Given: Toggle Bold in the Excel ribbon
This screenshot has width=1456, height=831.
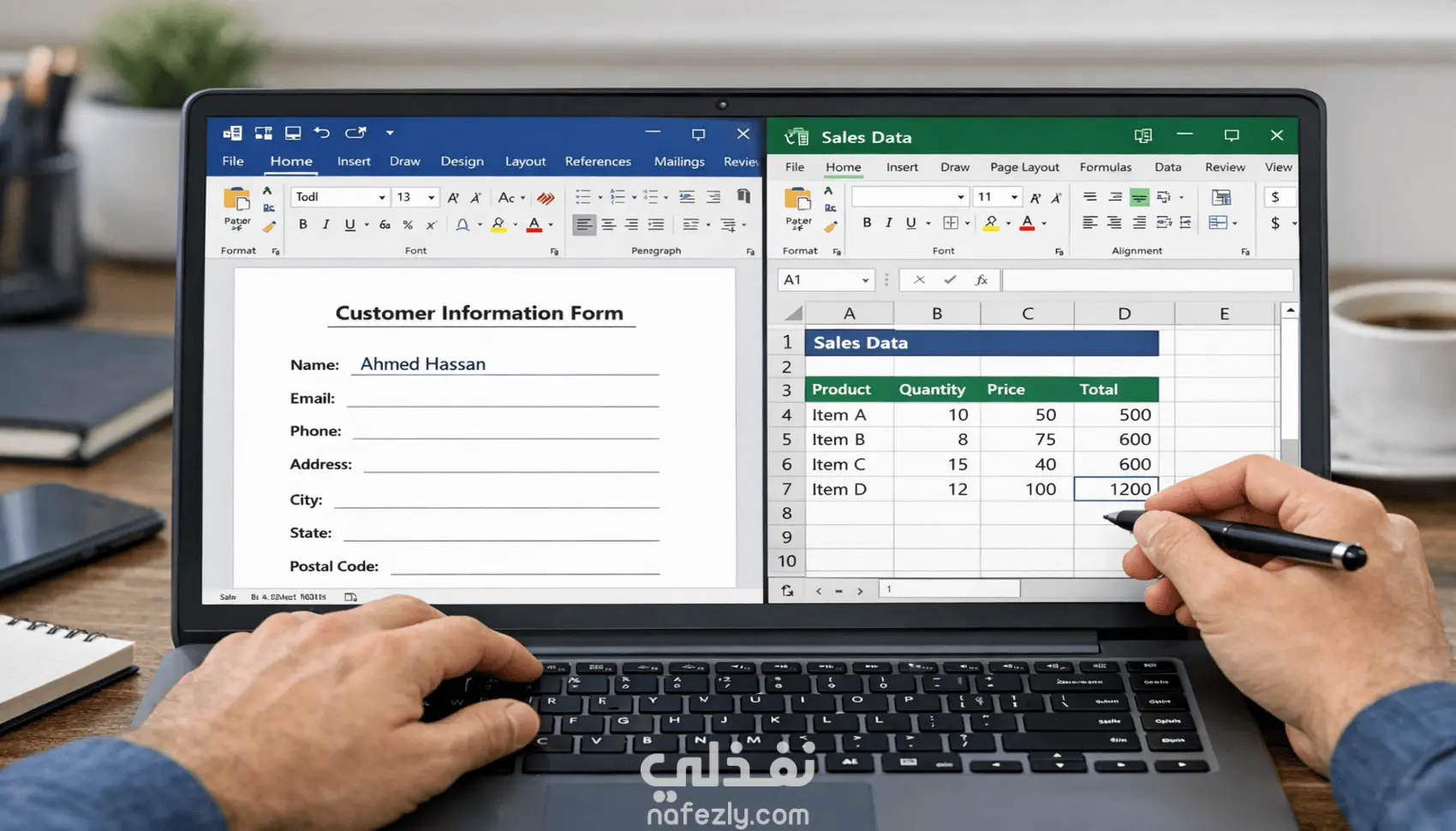Looking at the screenshot, I should [x=867, y=223].
